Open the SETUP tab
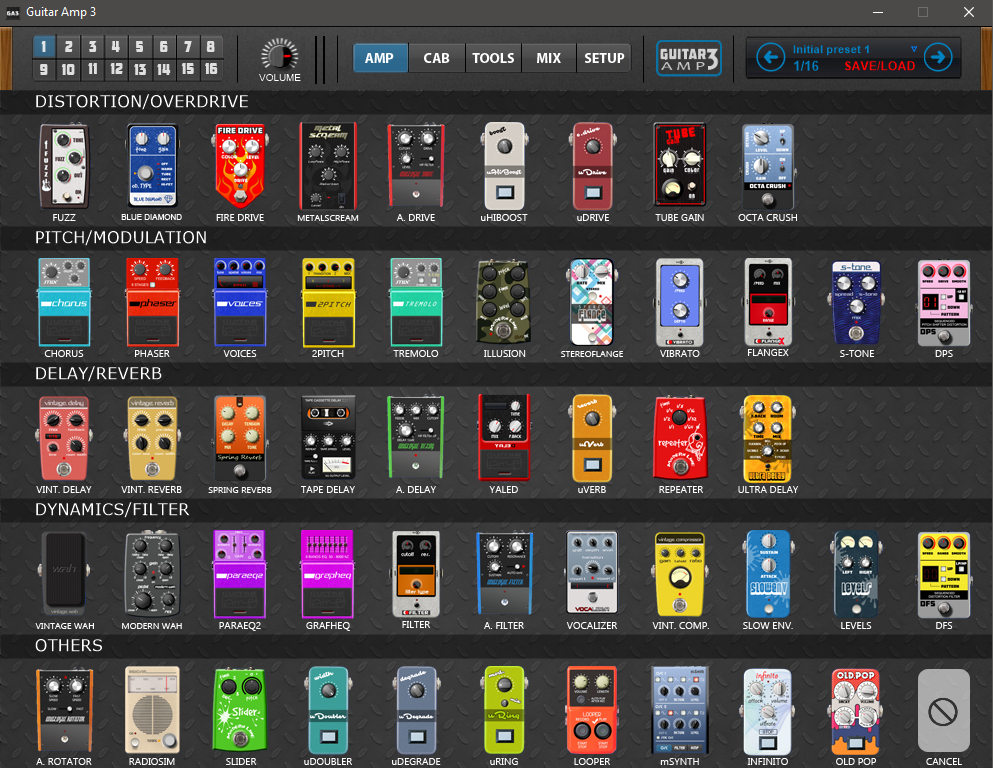Screen dimensions: 993x768 coord(604,58)
